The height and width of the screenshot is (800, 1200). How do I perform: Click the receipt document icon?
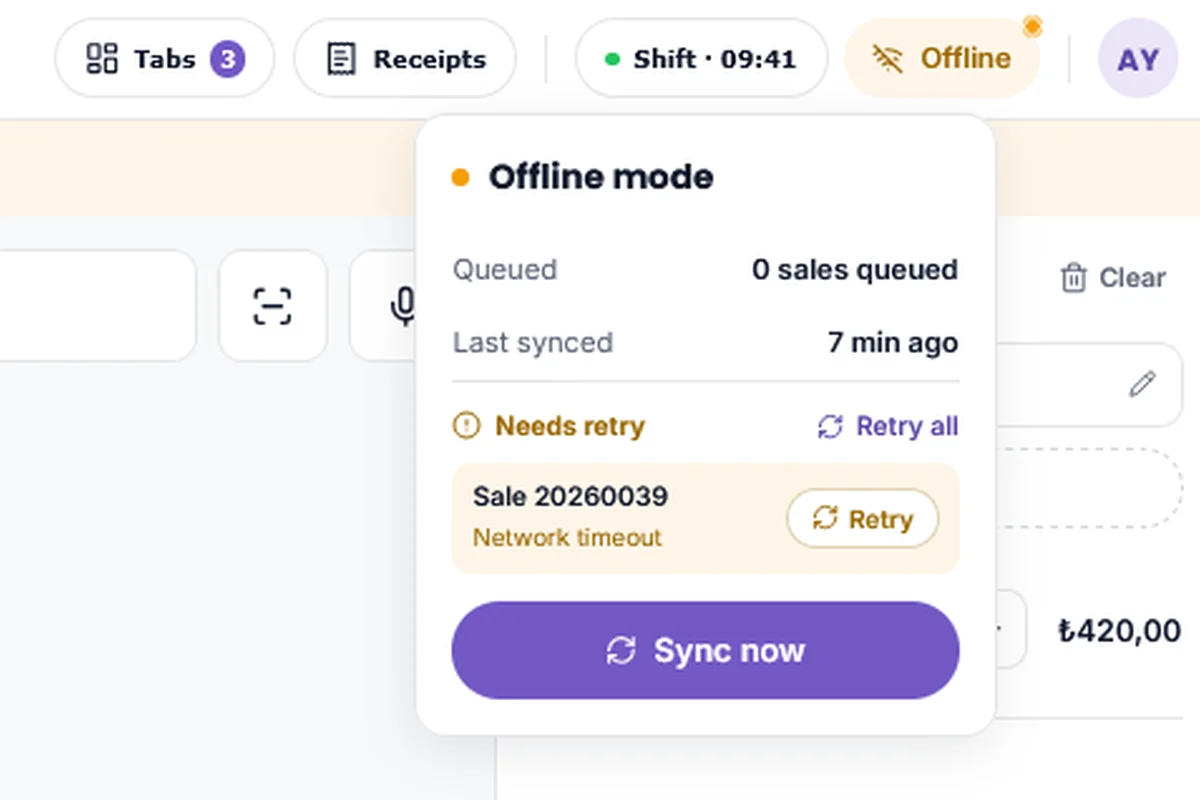pyautogui.click(x=341, y=59)
